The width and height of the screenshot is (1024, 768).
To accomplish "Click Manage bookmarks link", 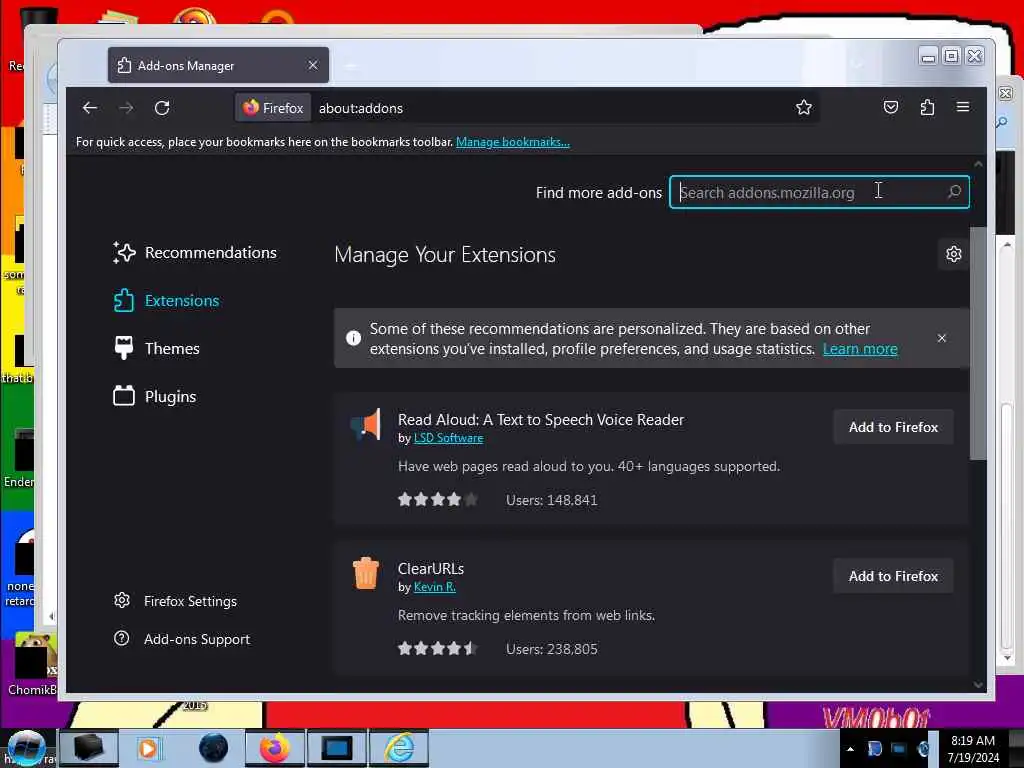I will coord(513,142).
